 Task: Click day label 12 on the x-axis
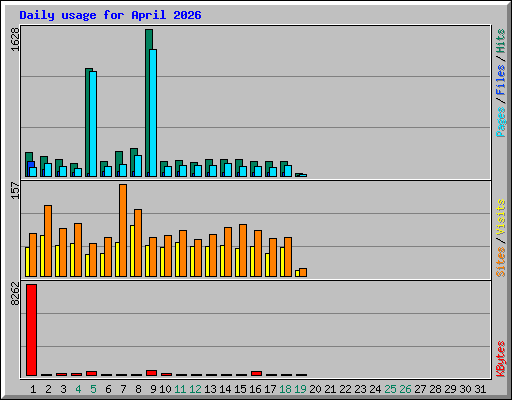(x=195, y=389)
